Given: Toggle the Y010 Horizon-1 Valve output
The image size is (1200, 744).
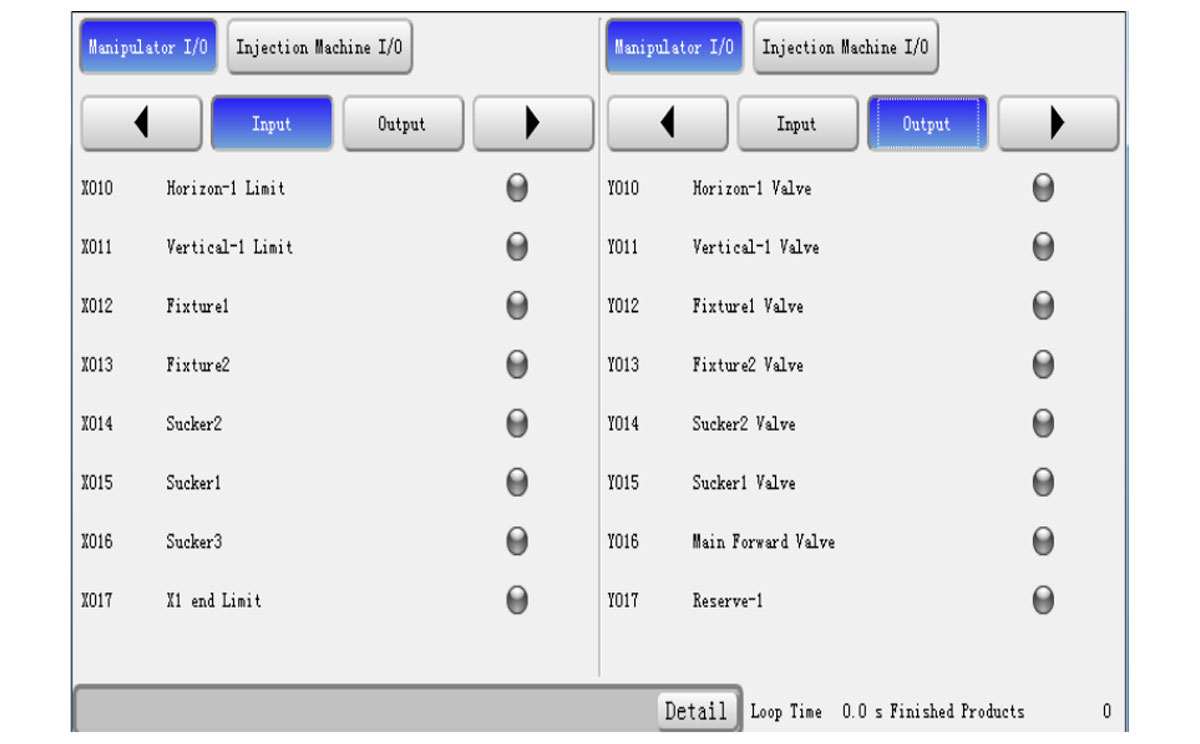Looking at the screenshot, I should [x=1043, y=188].
